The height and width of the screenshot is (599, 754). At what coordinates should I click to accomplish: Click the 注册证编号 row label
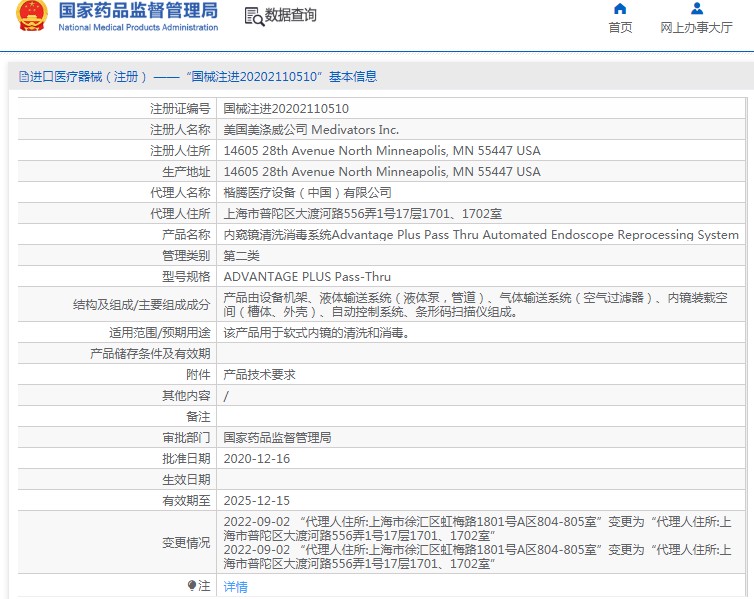[x=180, y=109]
